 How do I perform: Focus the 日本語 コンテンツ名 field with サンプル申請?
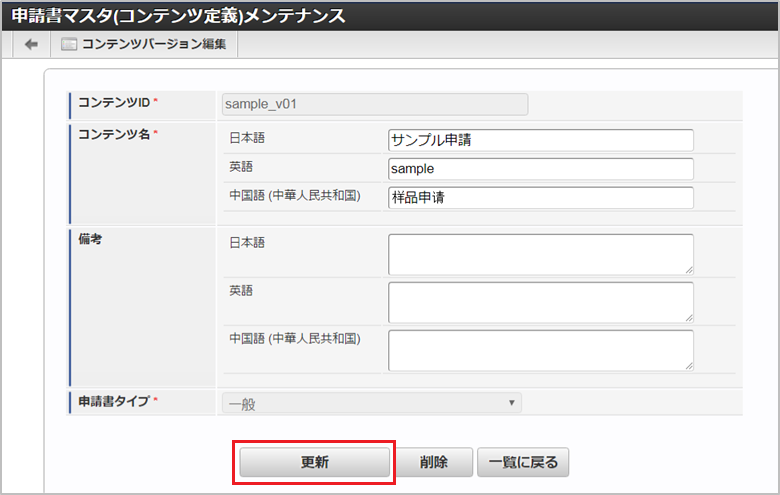(x=540, y=140)
